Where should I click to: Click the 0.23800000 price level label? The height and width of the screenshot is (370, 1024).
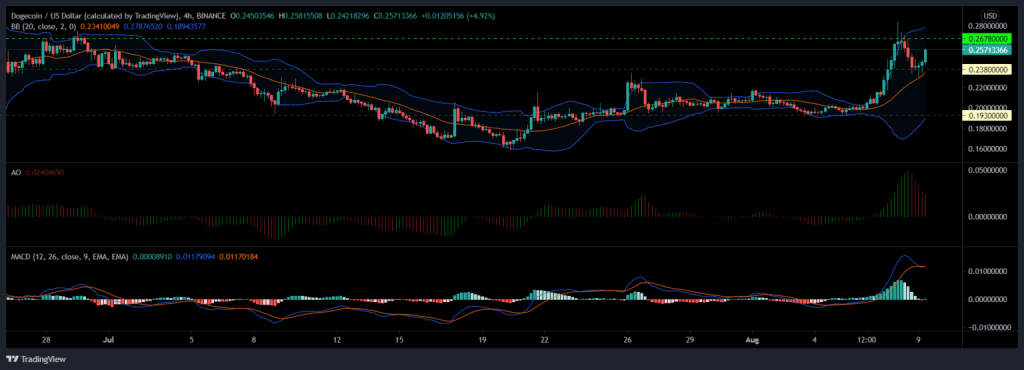[988, 69]
